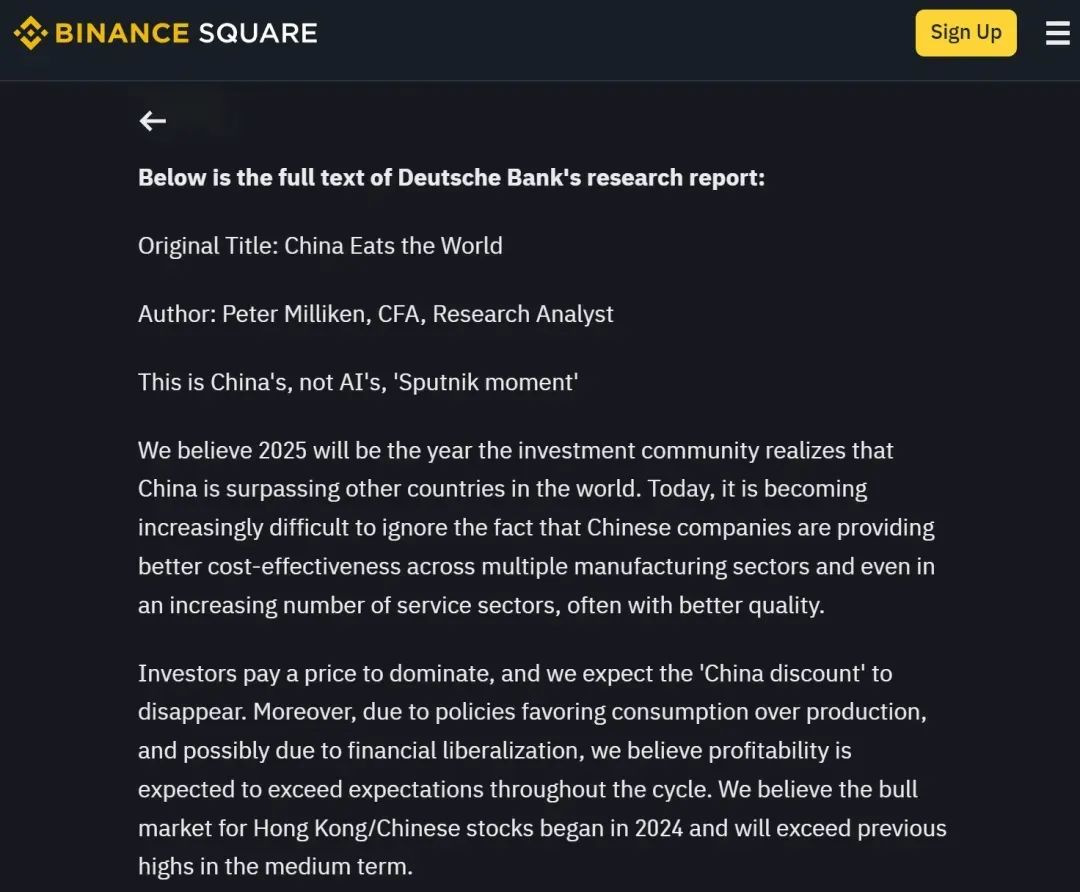Viewport: 1080px width, 892px height.
Task: Click the BINANCE wordmark in header
Action: 122,33
